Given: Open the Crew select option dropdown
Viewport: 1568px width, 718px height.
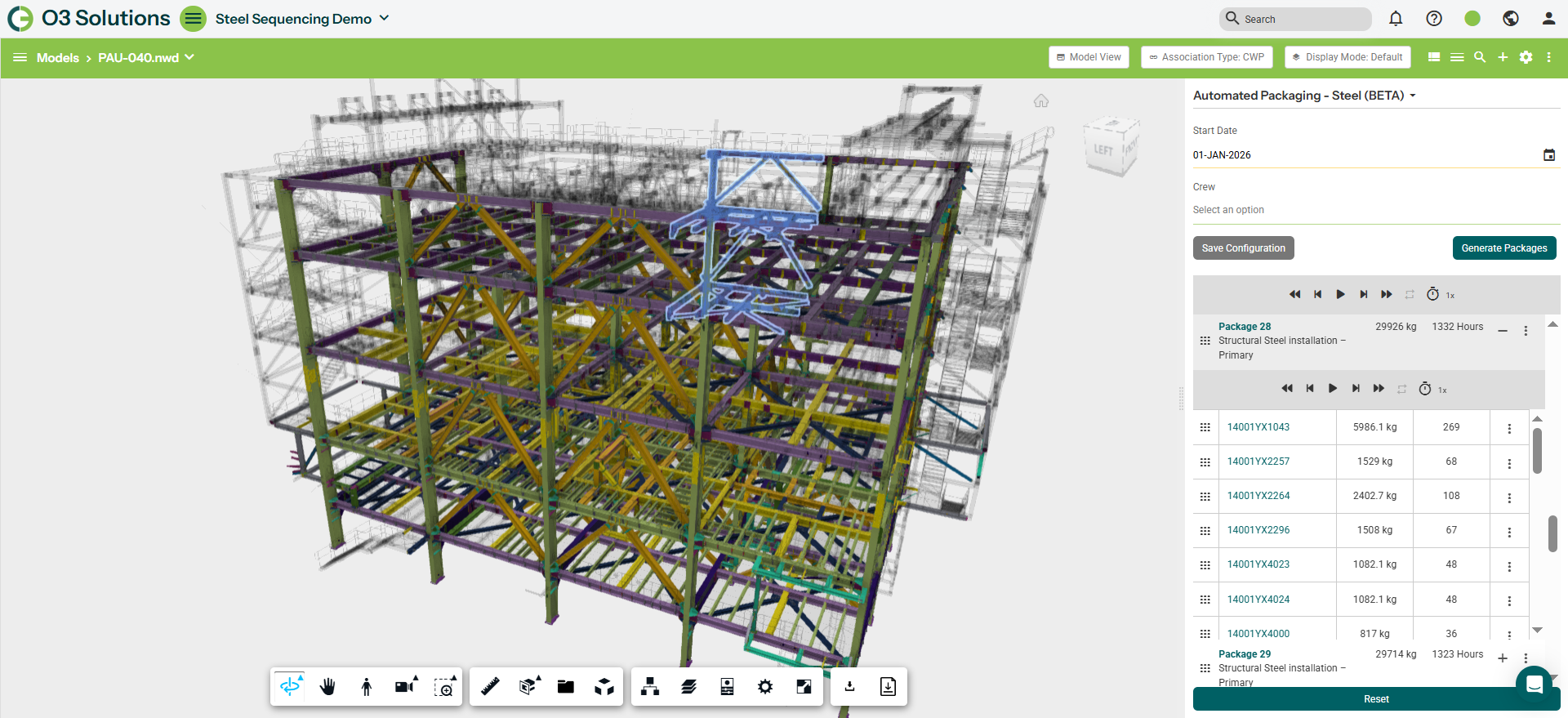Looking at the screenshot, I should click(1376, 210).
